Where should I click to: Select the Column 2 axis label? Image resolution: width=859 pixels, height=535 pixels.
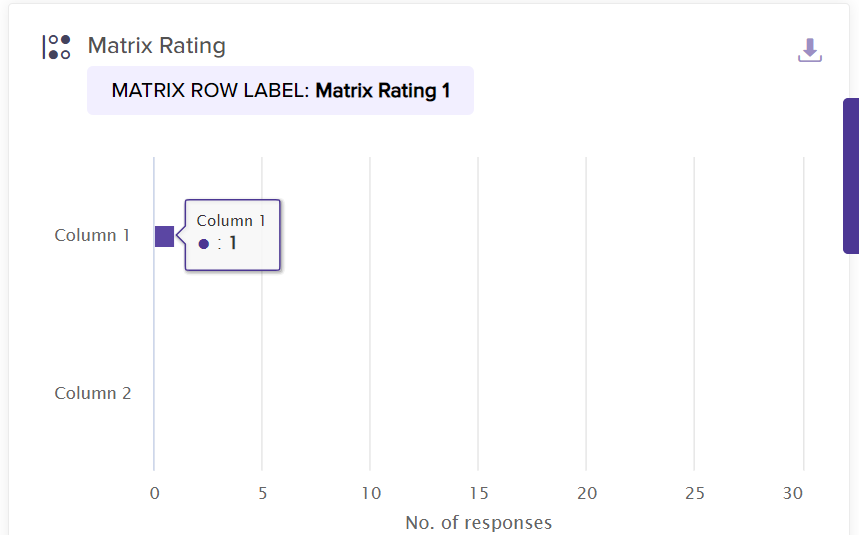tap(92, 393)
